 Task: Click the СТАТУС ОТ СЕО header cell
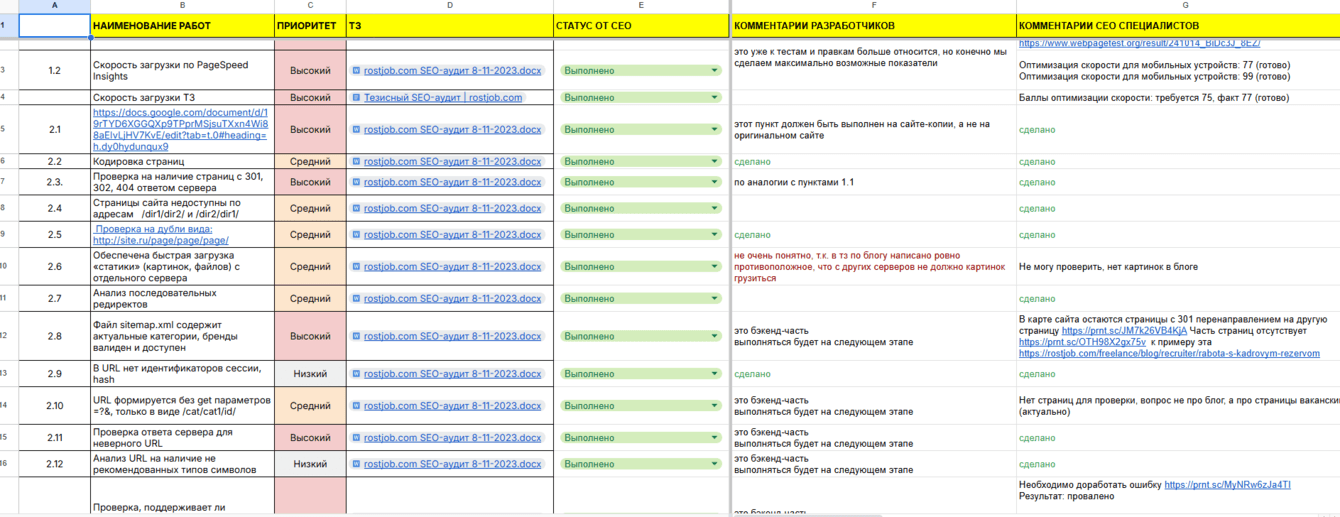tap(641, 25)
